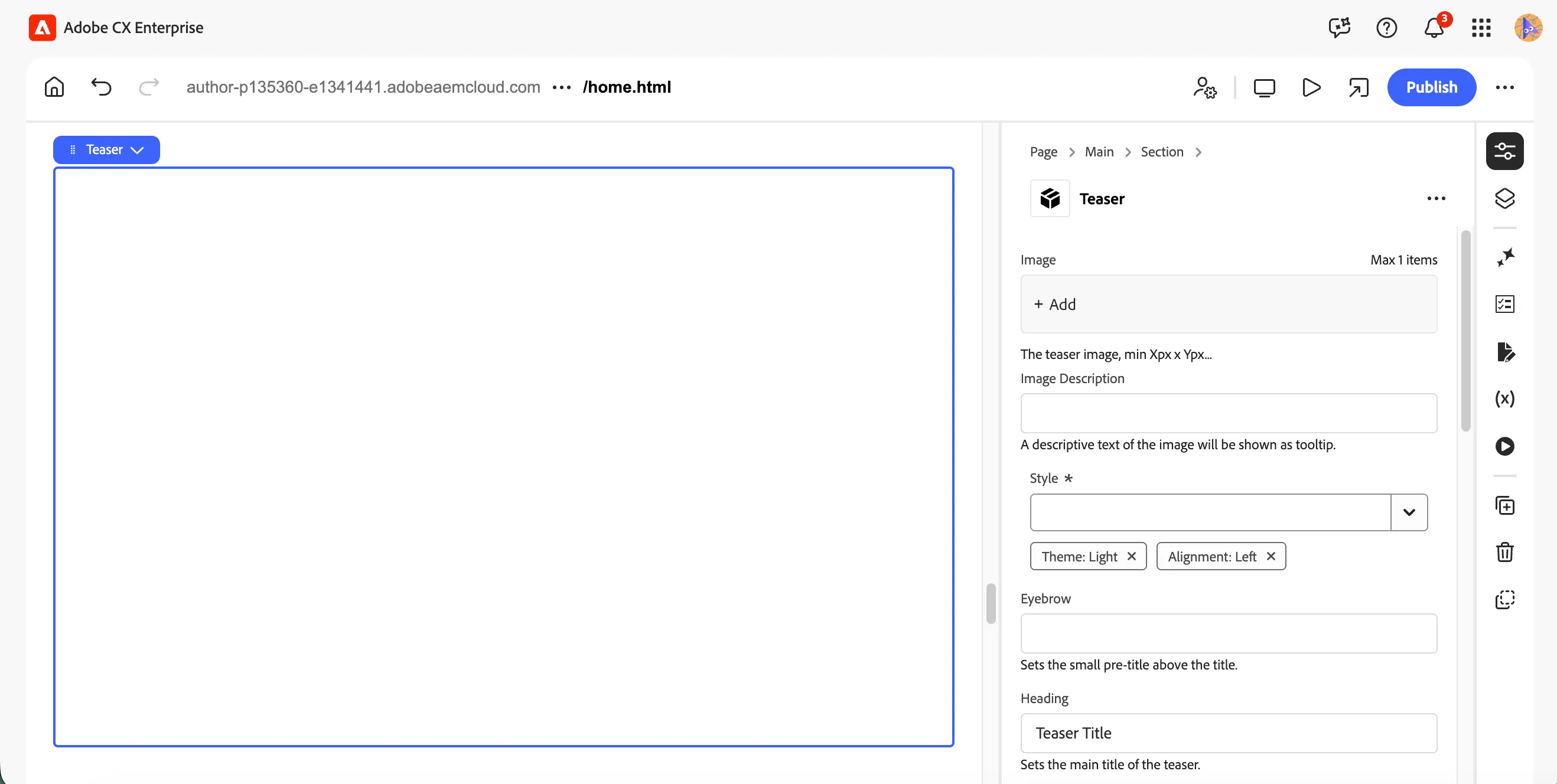
Task: Open the Content tree layers icon
Action: pos(1504,198)
